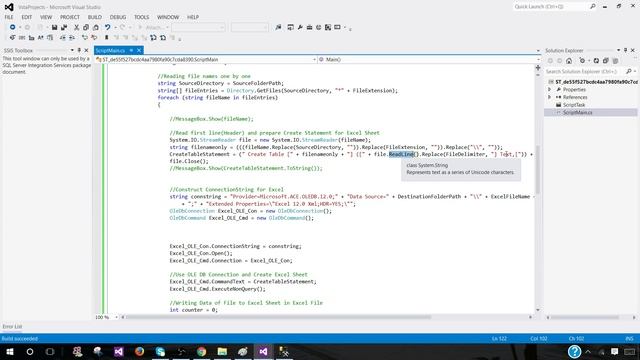The width and height of the screenshot is (640, 360).
Task: Click the Quick Launch search magnifier icon
Action: coord(593,7)
